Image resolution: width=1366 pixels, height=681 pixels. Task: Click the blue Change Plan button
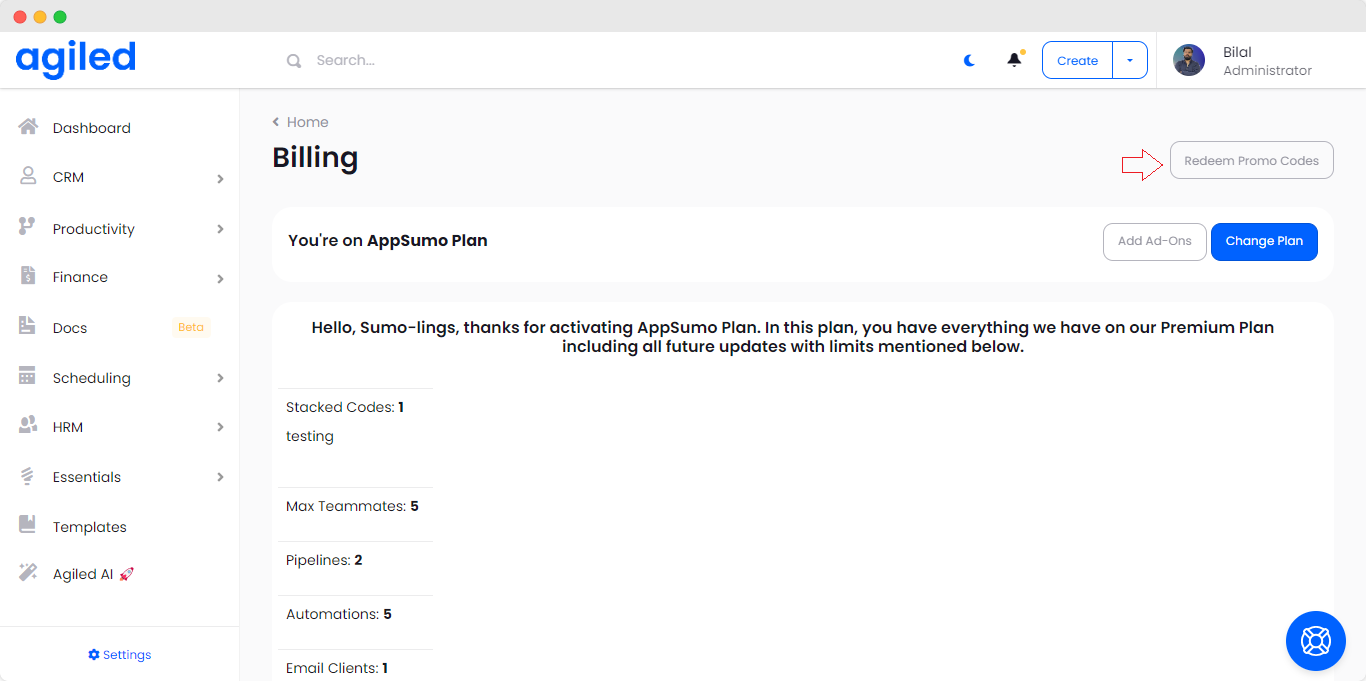tap(1264, 241)
